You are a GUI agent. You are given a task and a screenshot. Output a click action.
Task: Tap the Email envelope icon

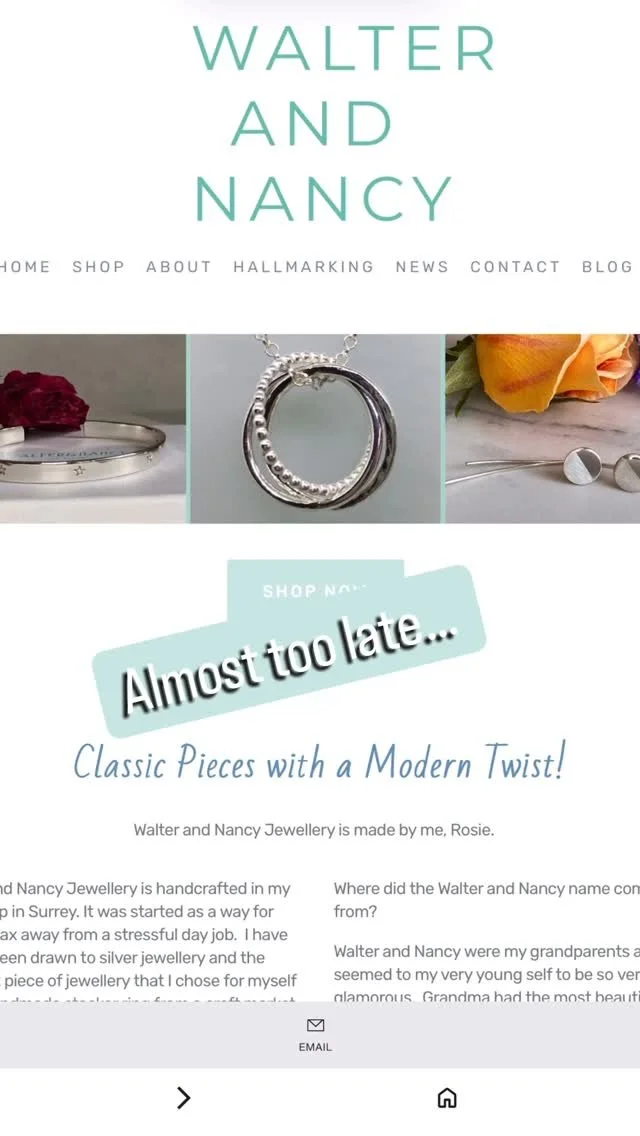click(x=315, y=1024)
